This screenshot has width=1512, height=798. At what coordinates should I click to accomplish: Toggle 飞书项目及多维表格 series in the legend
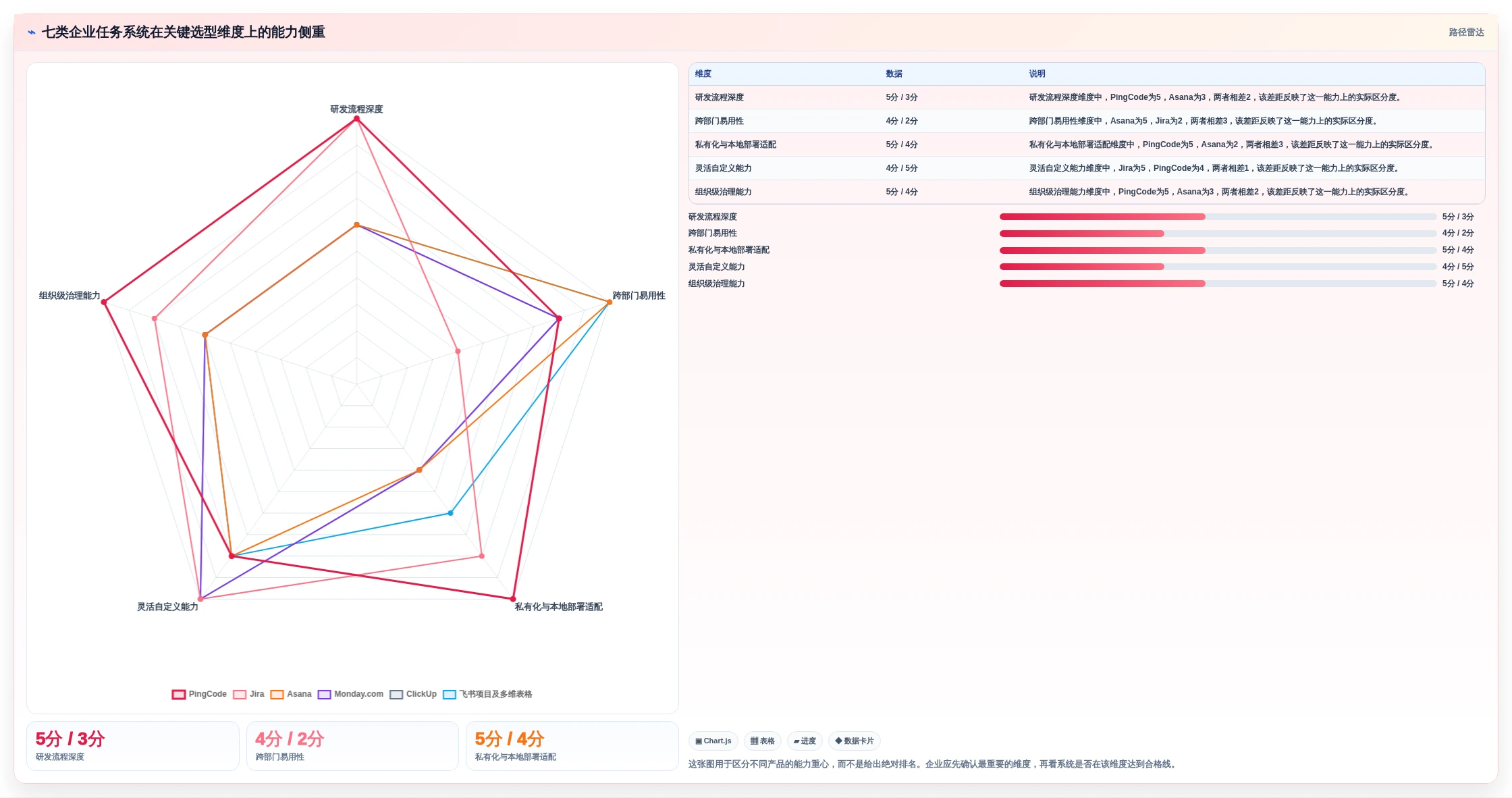[487, 694]
